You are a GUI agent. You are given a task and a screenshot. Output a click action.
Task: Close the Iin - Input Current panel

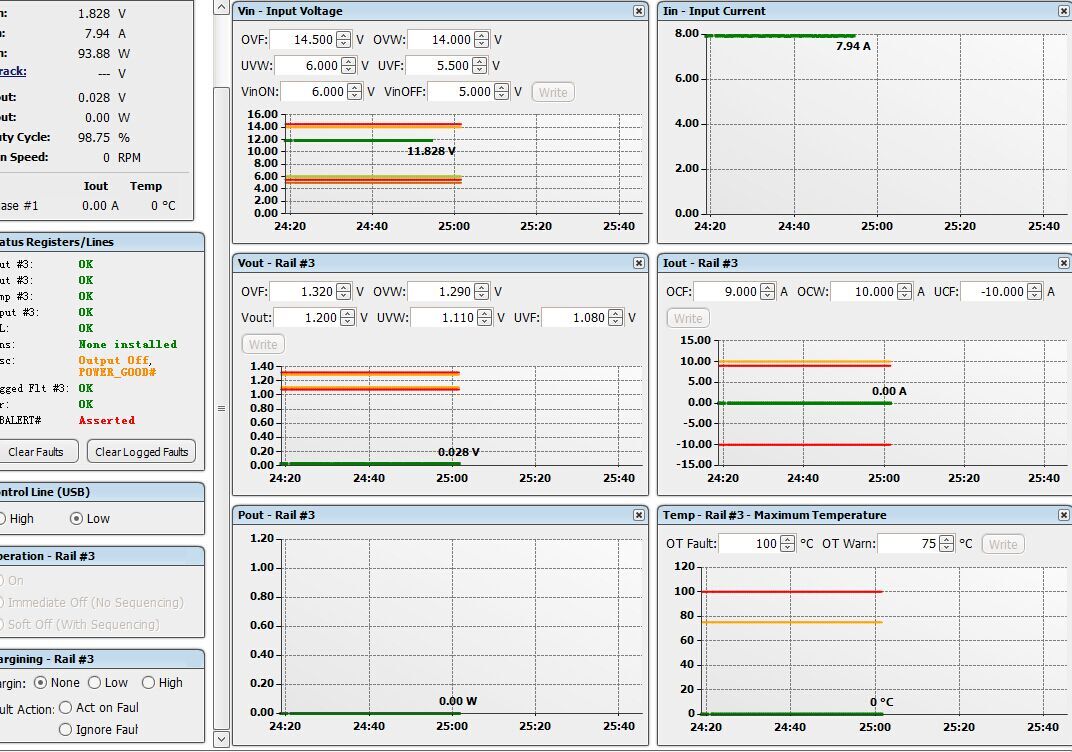1064,11
